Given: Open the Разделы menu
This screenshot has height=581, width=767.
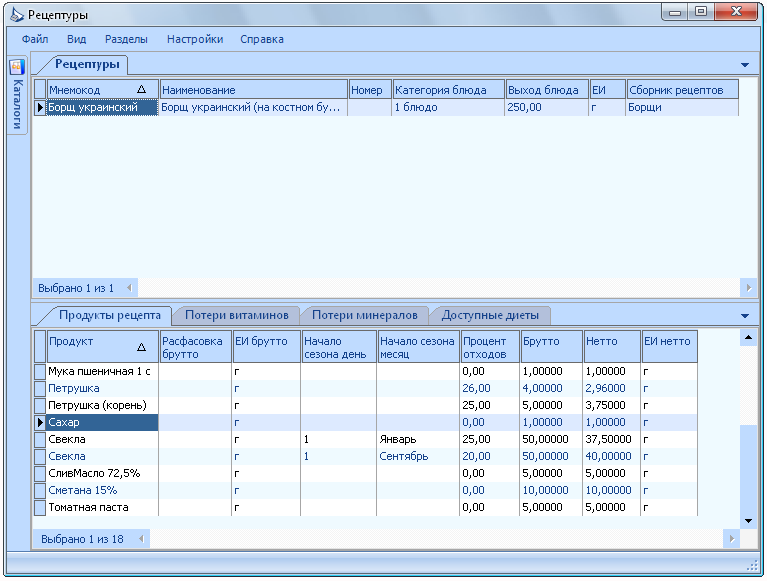Looking at the screenshot, I should (x=126, y=39).
